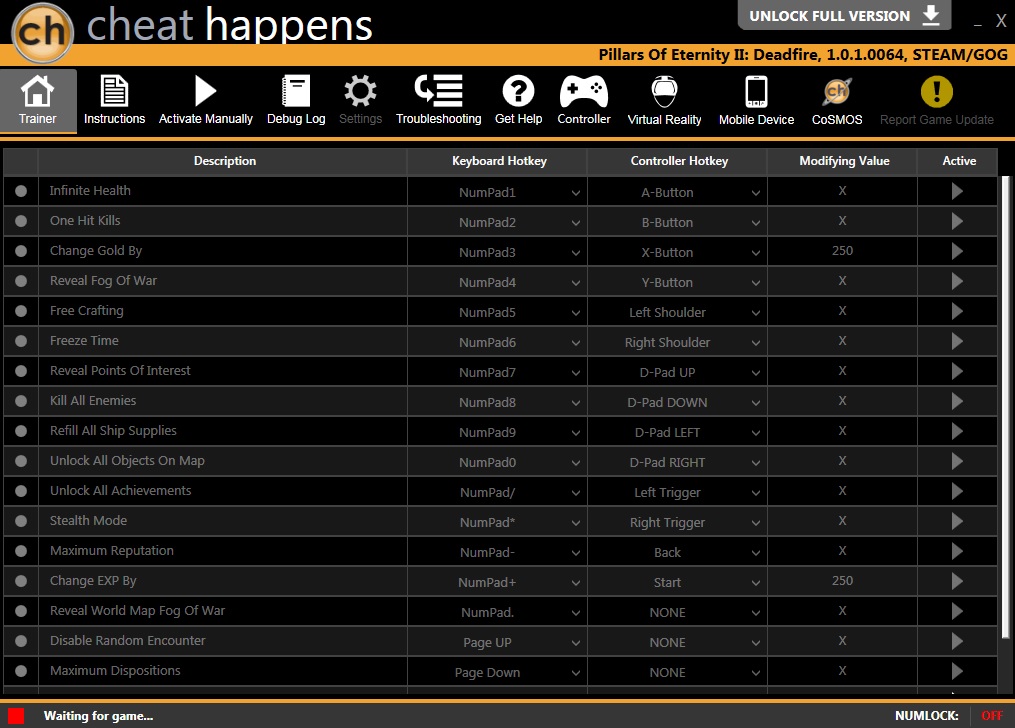Activate Change Gold By play arrow
The width and height of the screenshot is (1015, 728).
pos(957,251)
